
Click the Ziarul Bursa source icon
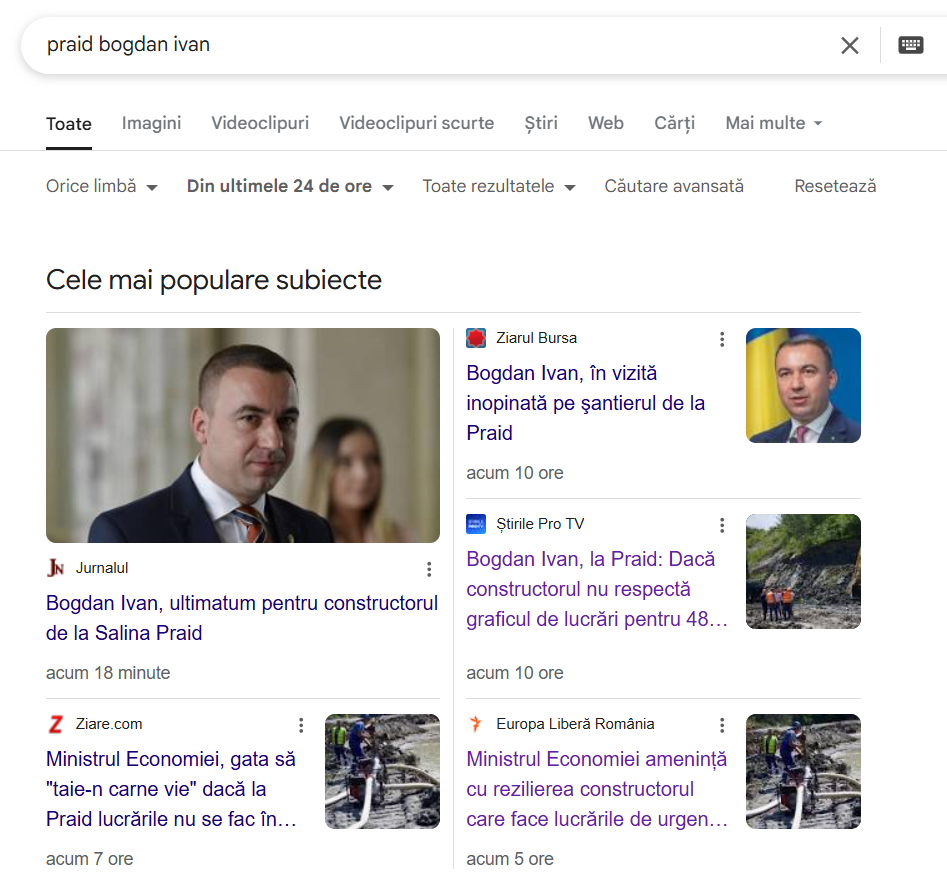(475, 338)
